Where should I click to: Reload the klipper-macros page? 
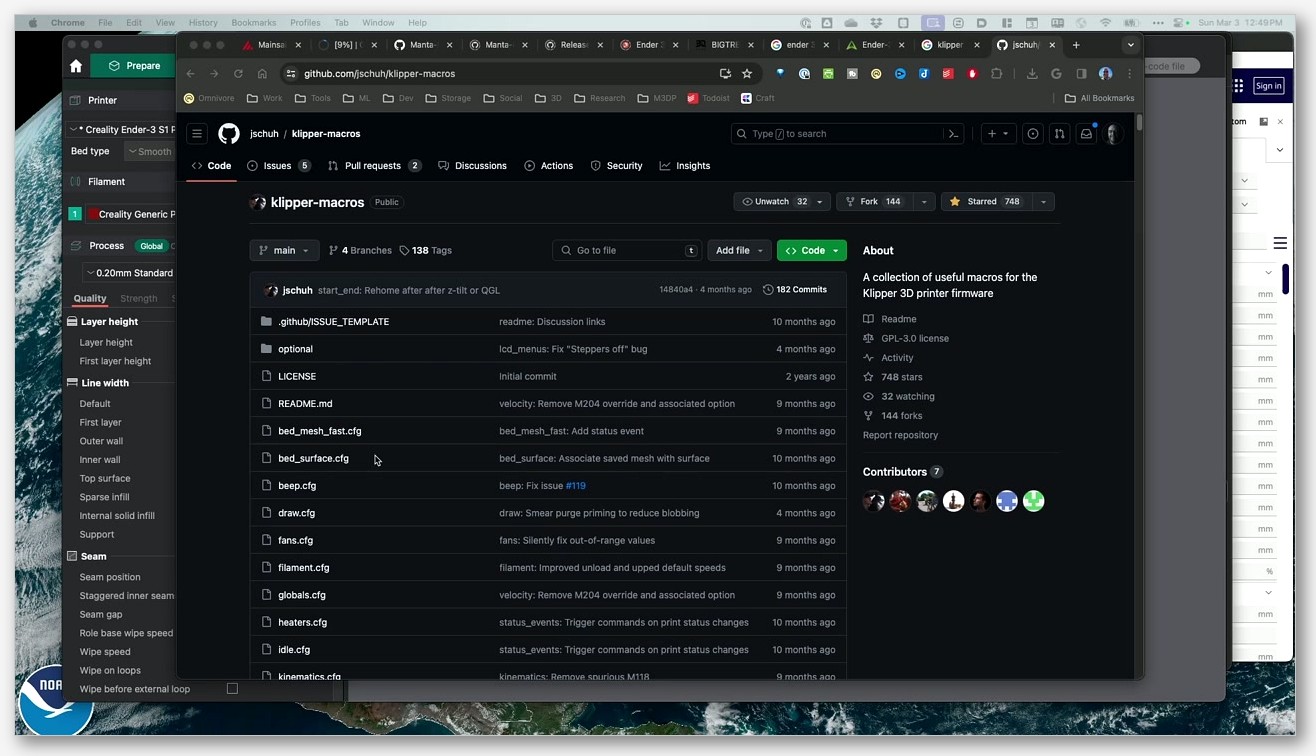(x=238, y=73)
